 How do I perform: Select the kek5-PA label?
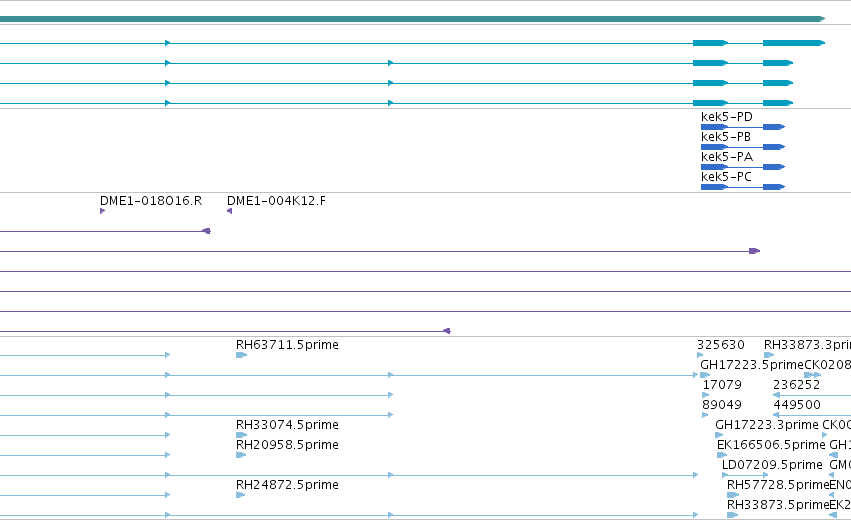tap(727, 157)
